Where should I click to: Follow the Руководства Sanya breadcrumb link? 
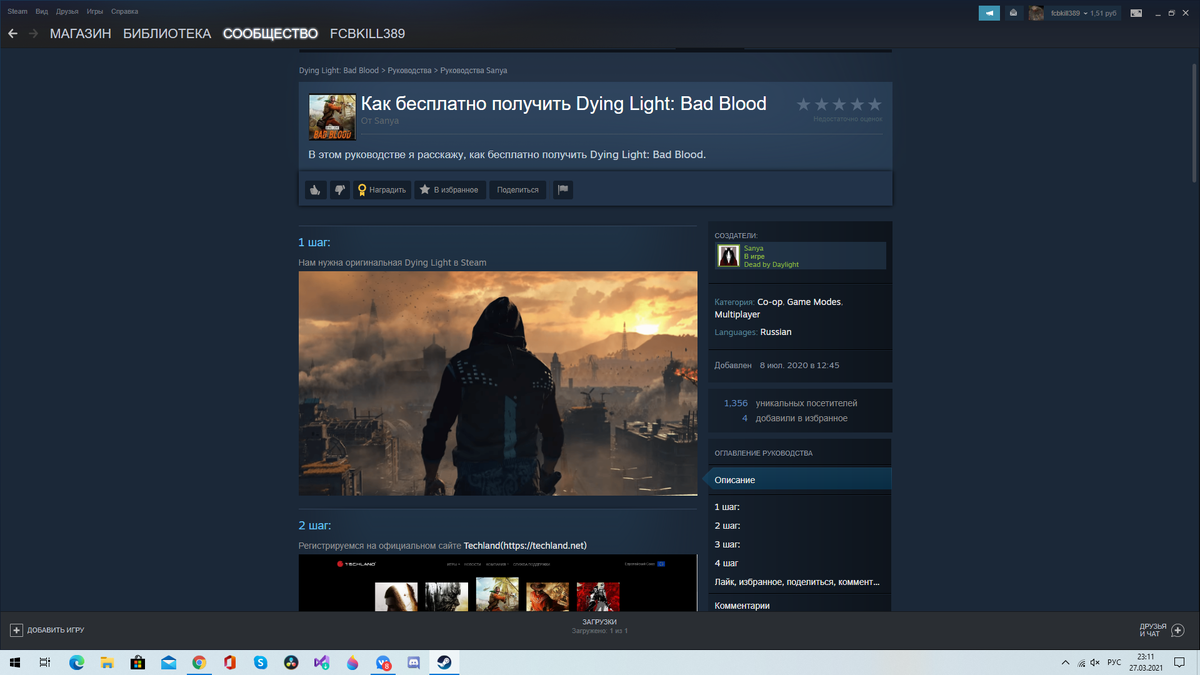(473, 71)
